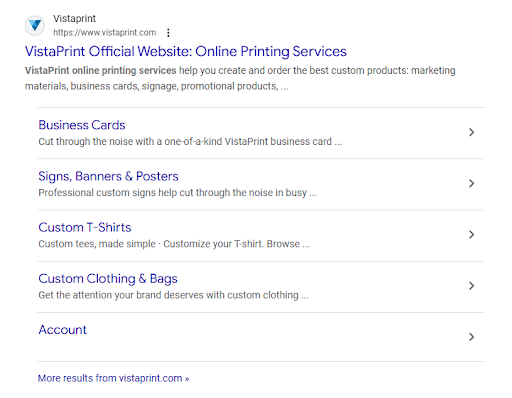Click the https://www.vistaprint.com URL text
The image size is (512, 398).
pos(105,33)
